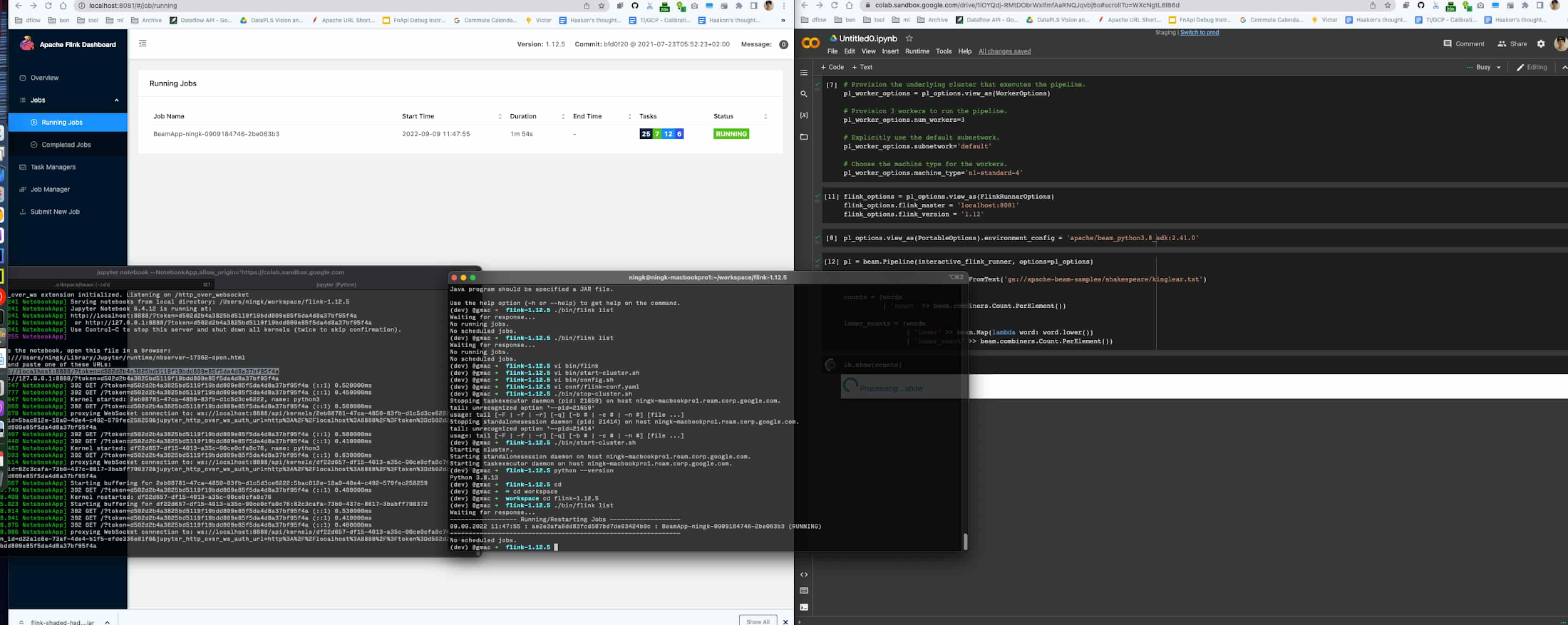Open the BeamApp-ningk-0909184746-2be063b3 job
This screenshot has height=625, width=1568.
(x=216, y=134)
